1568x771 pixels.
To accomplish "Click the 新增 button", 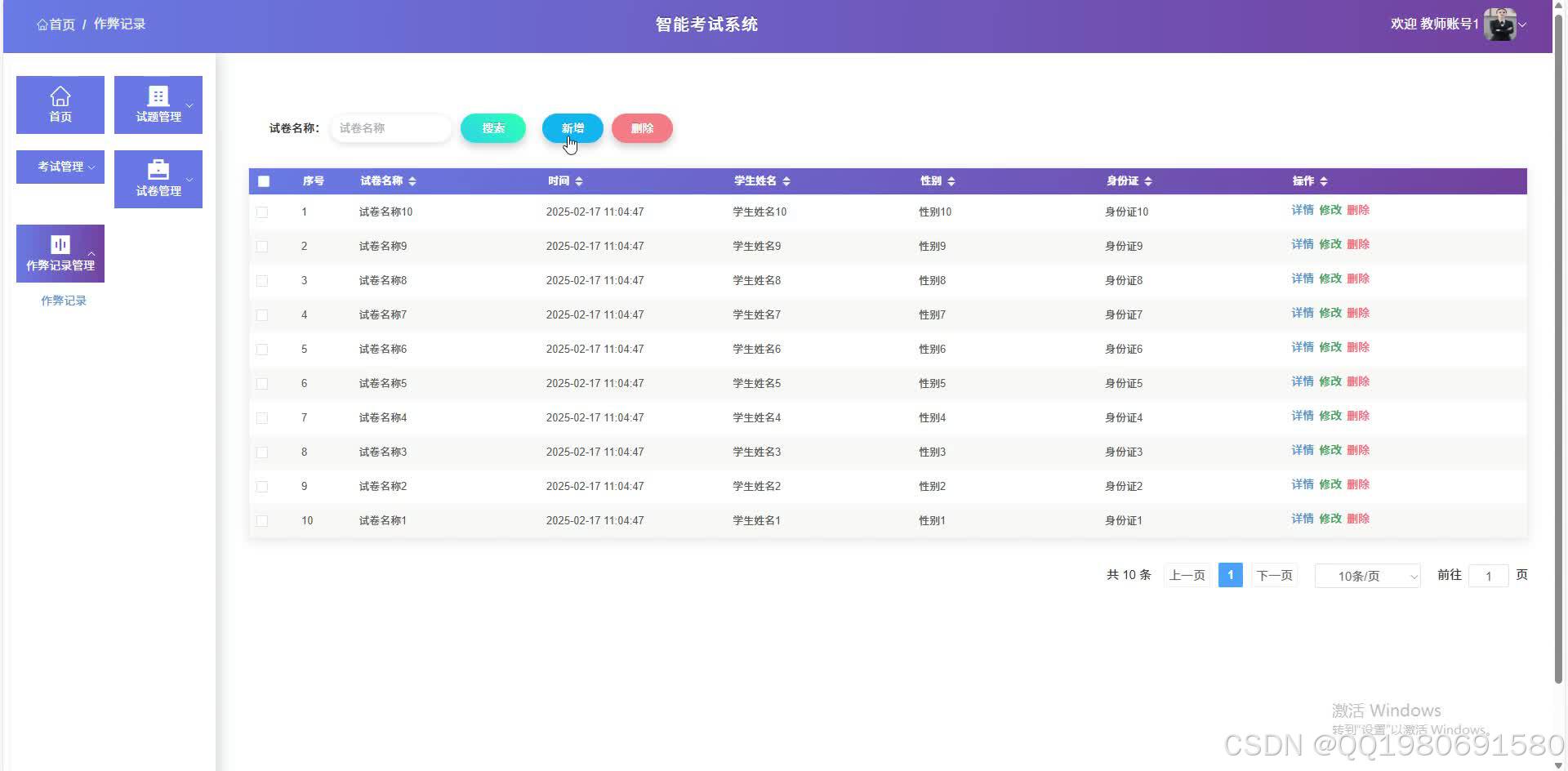I will click(x=572, y=128).
